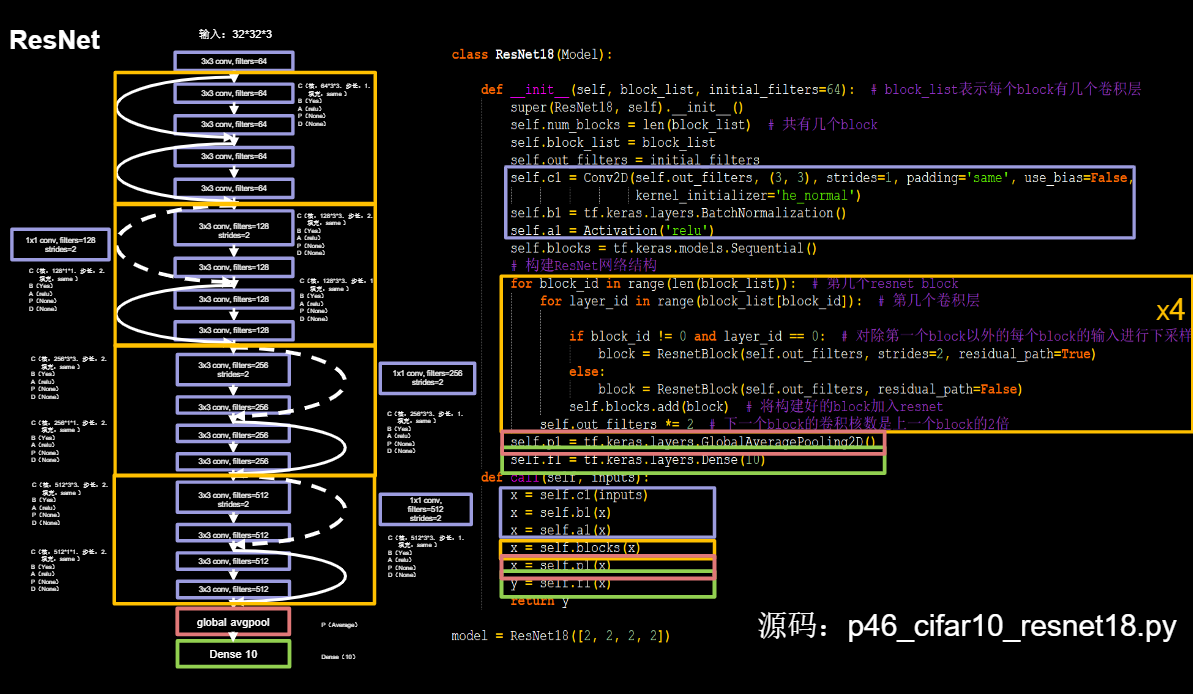Select the top "3x3 conv, filters=64" block

233,61
